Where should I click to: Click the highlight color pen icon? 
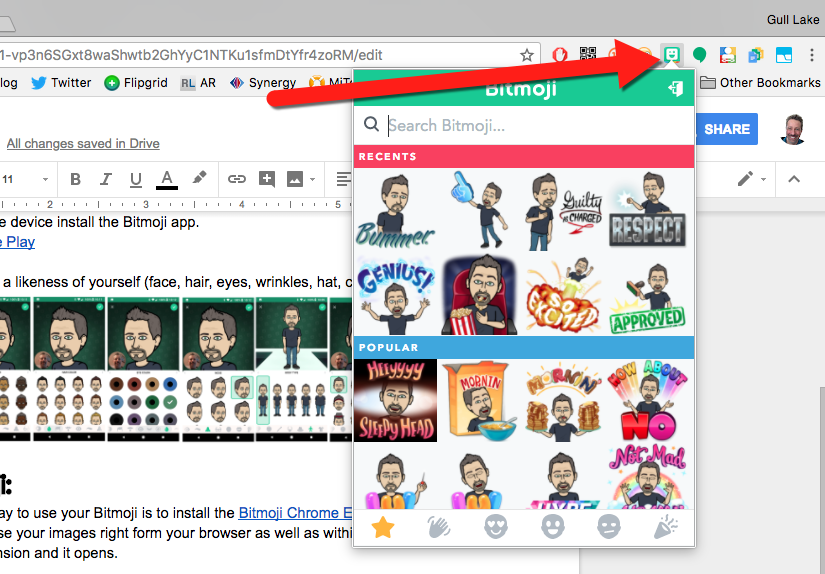[199, 178]
